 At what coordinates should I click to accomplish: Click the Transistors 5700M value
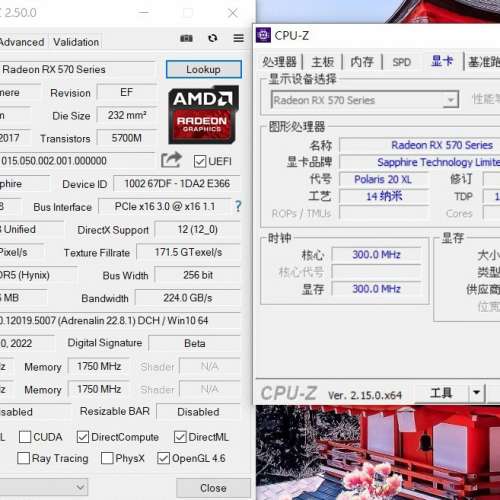coord(127,138)
